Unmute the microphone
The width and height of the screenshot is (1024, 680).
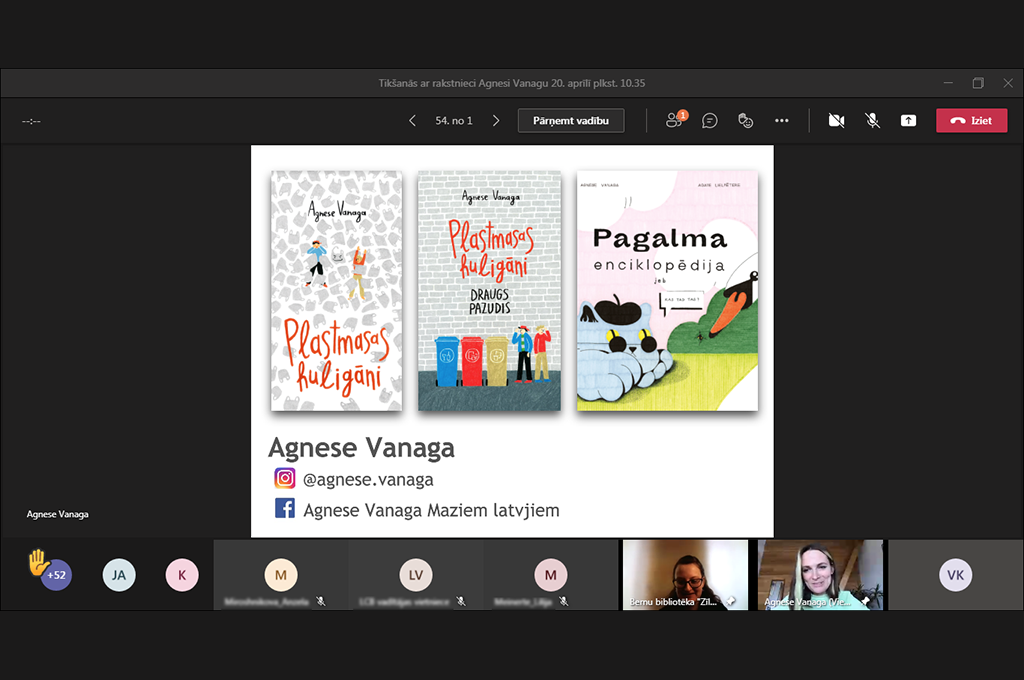872,121
